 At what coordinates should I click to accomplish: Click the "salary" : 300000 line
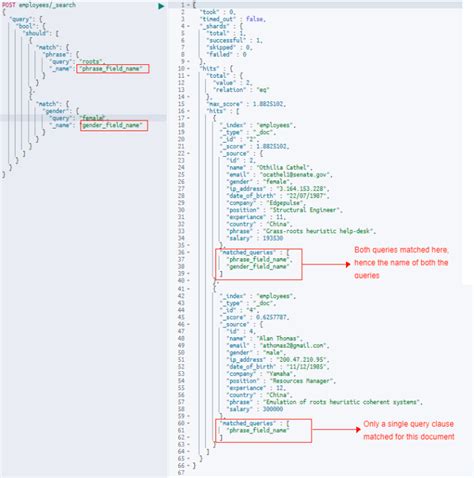pos(255,409)
